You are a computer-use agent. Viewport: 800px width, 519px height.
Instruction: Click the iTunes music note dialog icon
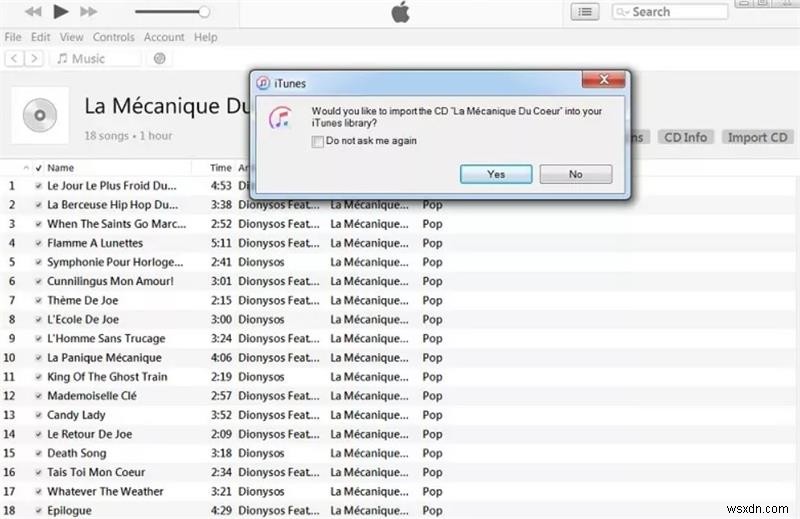280,117
